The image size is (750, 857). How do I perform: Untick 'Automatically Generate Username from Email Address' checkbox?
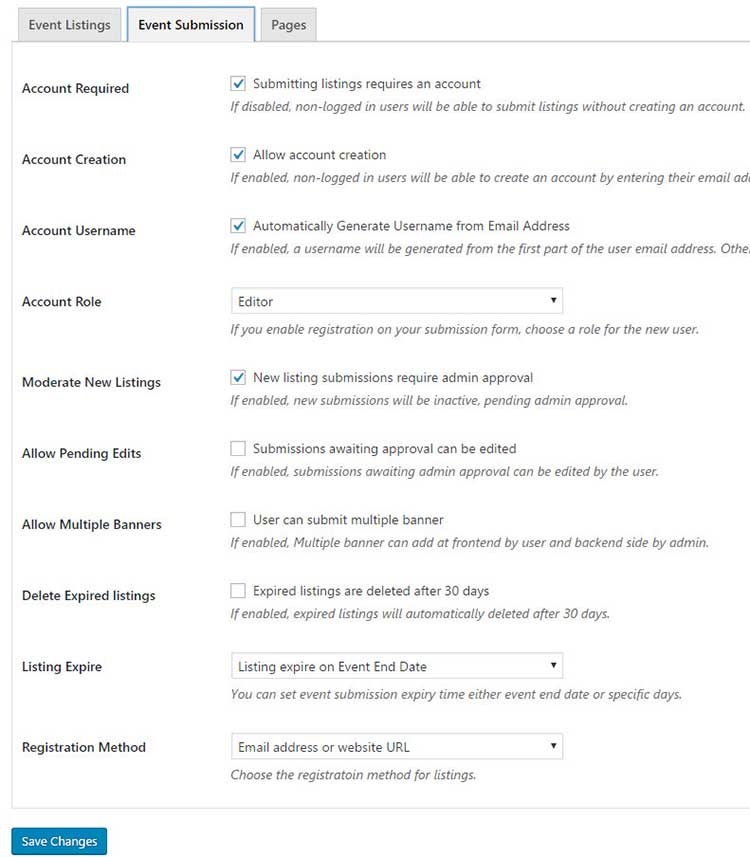coord(238,226)
